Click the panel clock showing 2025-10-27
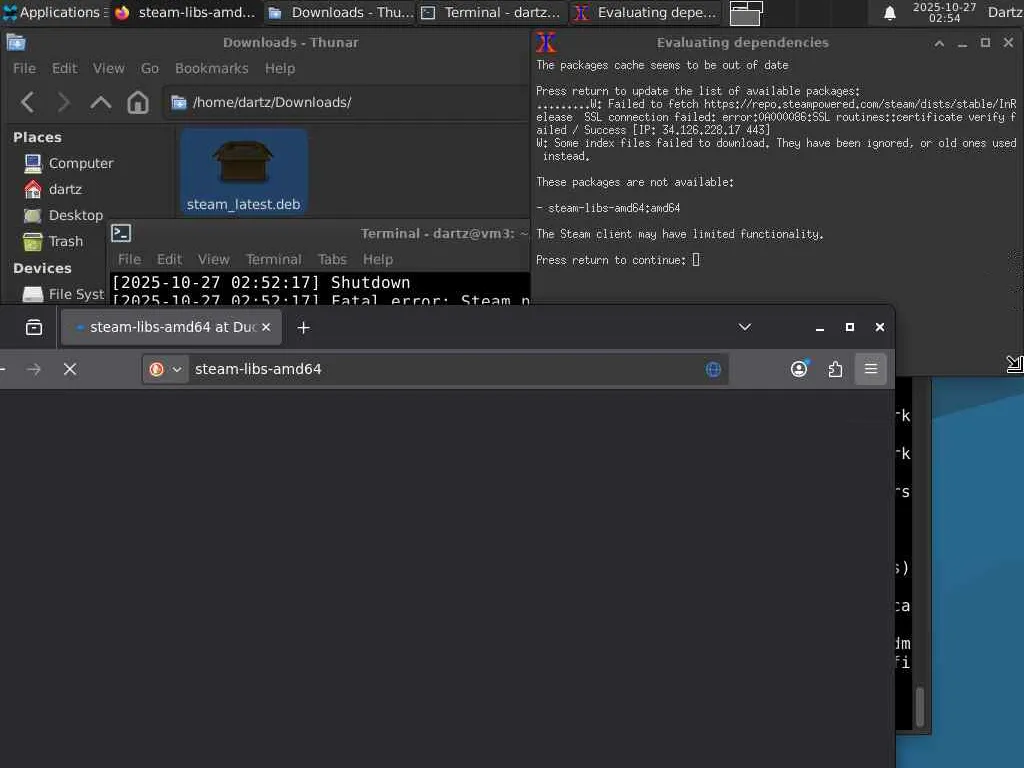Screen dimensions: 1024x768 [x=944, y=12]
